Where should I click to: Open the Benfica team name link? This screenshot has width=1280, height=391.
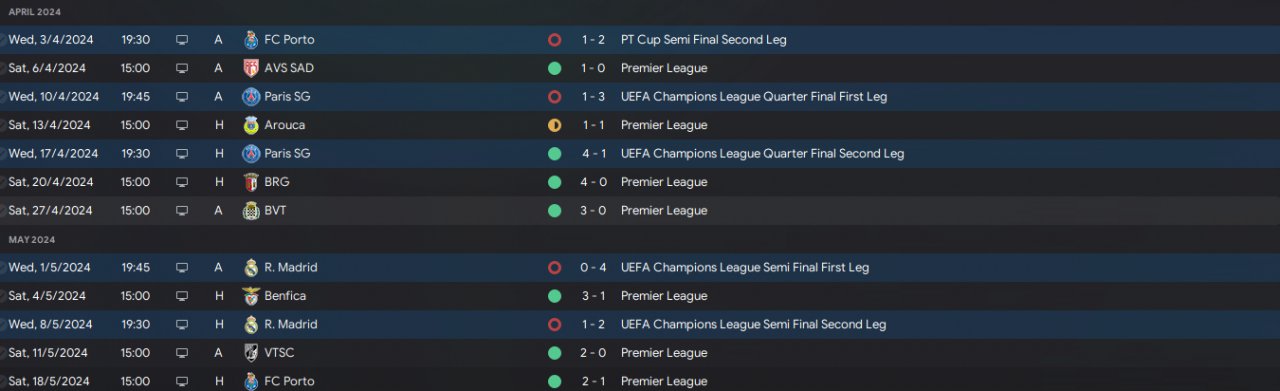285,296
